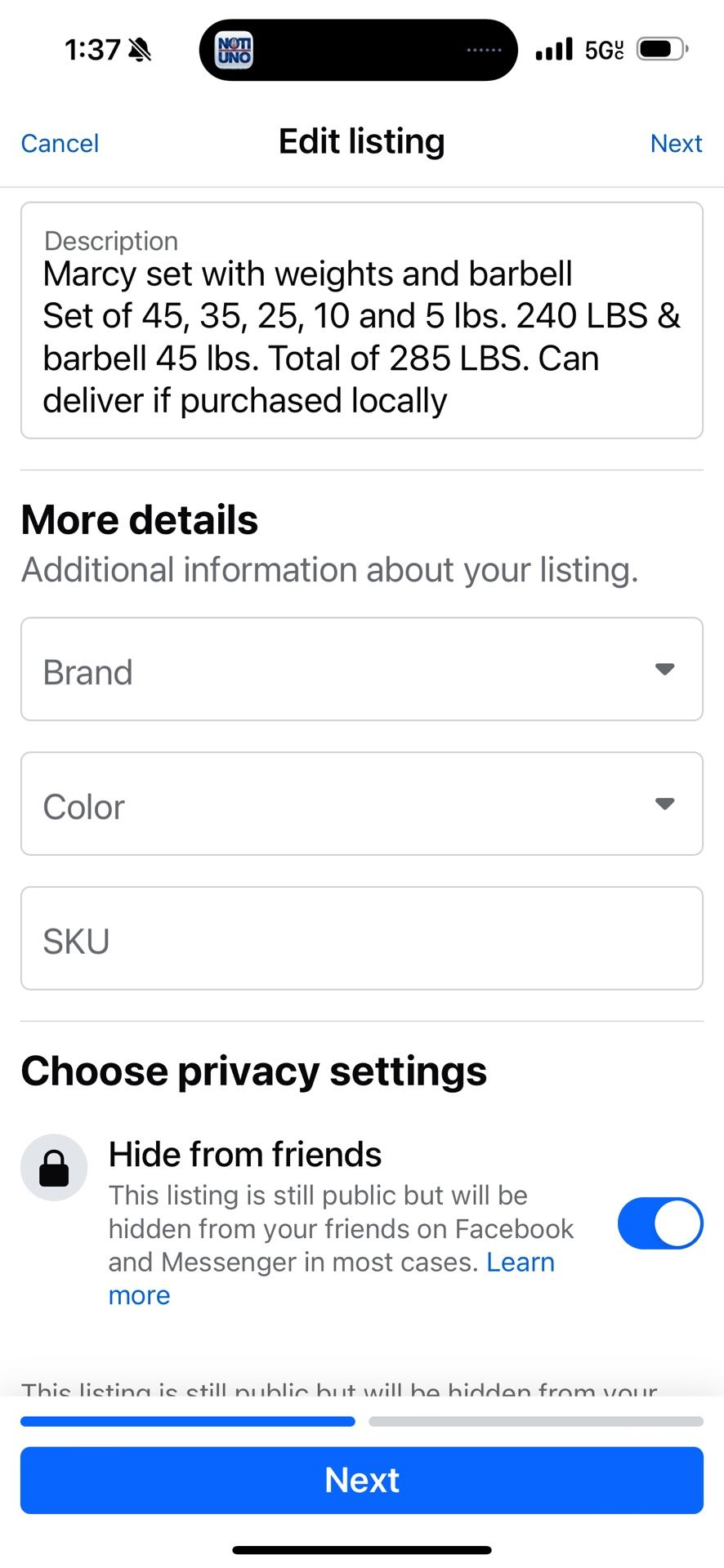724x1568 pixels.
Task: Open the Color dropdown
Action: click(x=362, y=804)
